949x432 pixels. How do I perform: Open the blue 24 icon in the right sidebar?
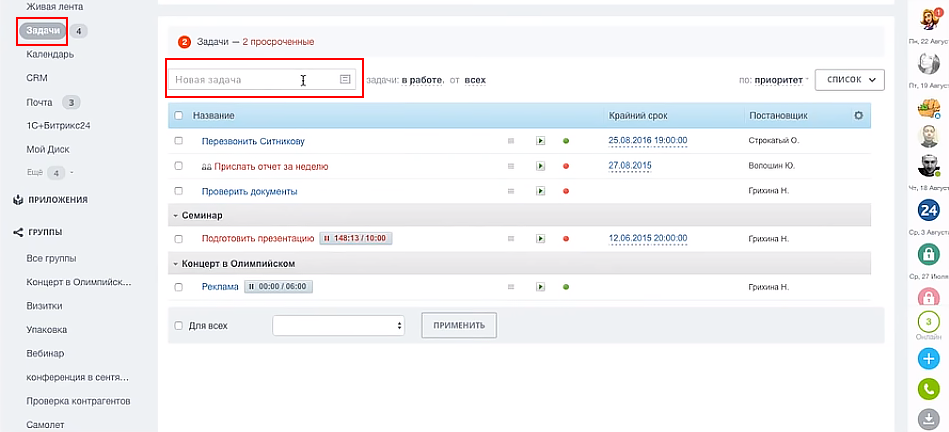tap(928, 210)
